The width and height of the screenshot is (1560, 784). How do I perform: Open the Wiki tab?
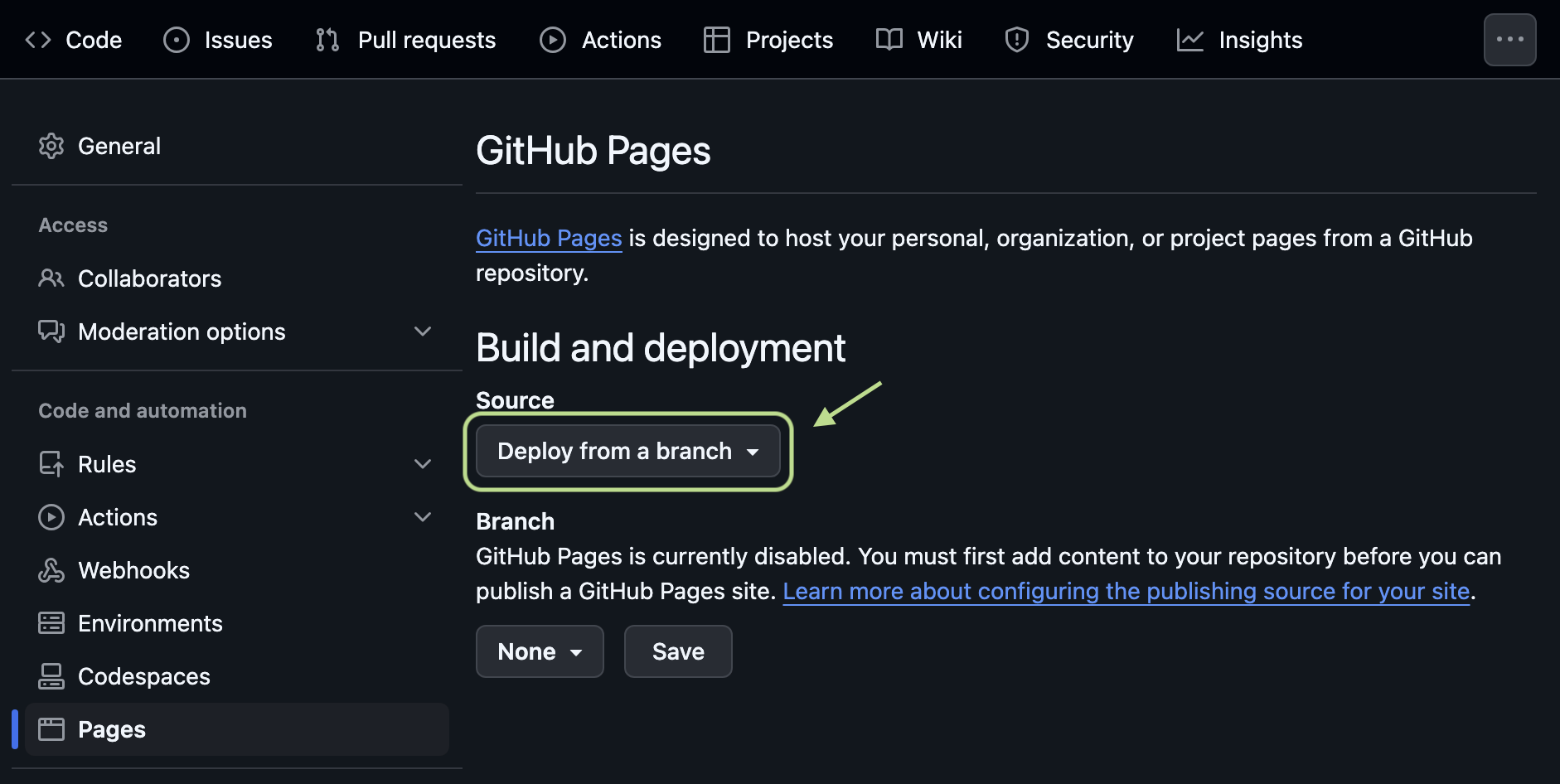919,40
